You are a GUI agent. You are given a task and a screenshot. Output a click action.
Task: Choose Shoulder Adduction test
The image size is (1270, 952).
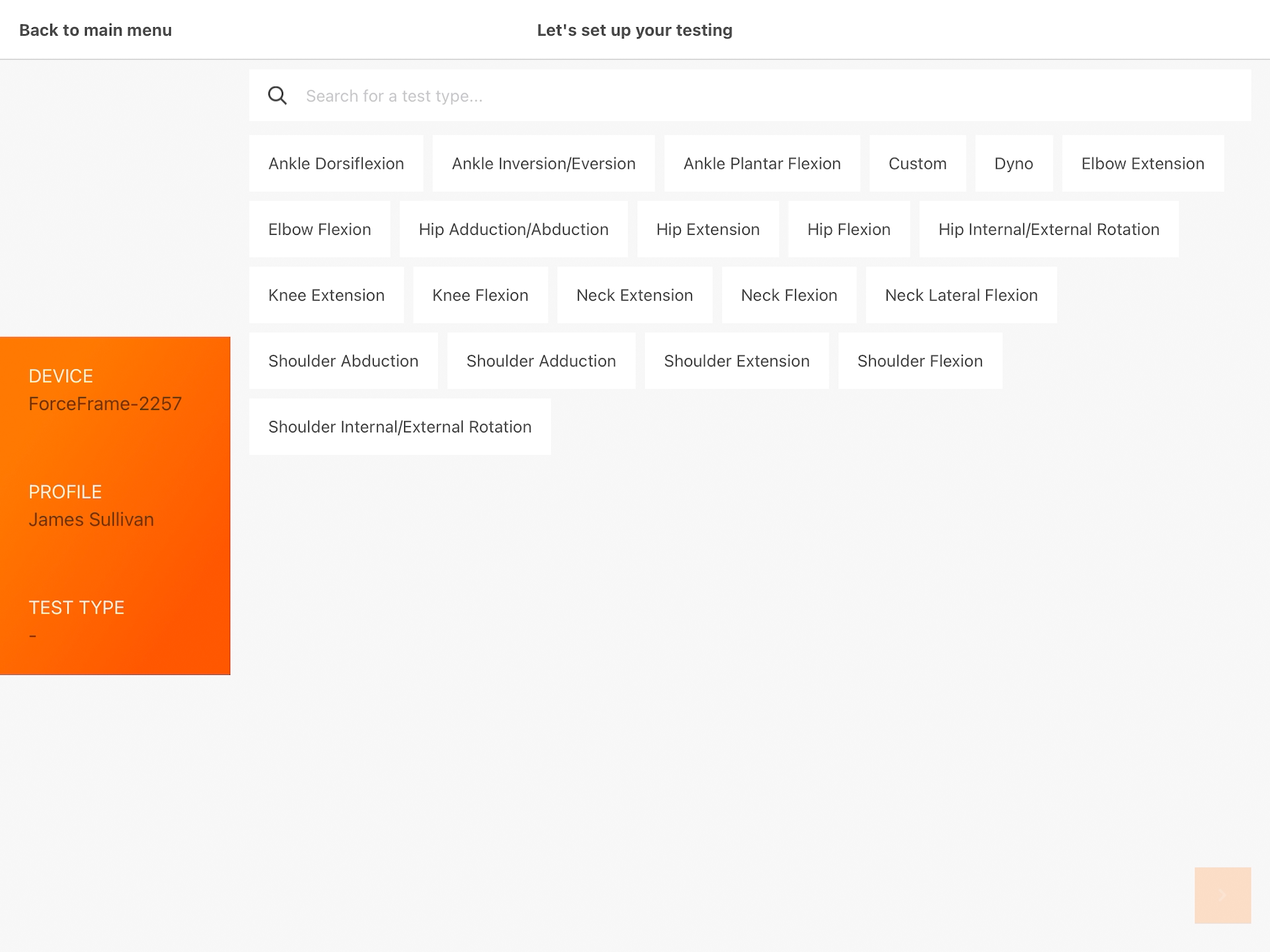(541, 361)
